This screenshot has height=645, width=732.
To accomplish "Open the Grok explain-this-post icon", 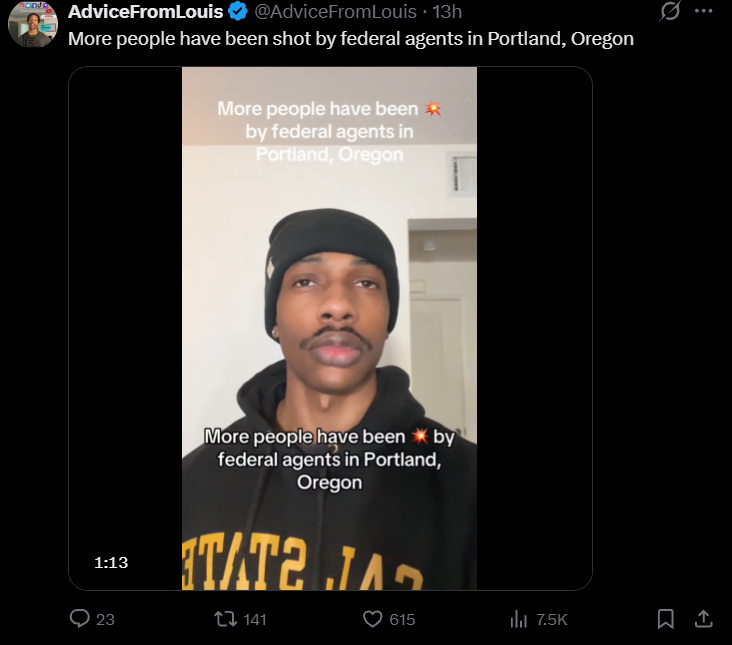I will [670, 11].
